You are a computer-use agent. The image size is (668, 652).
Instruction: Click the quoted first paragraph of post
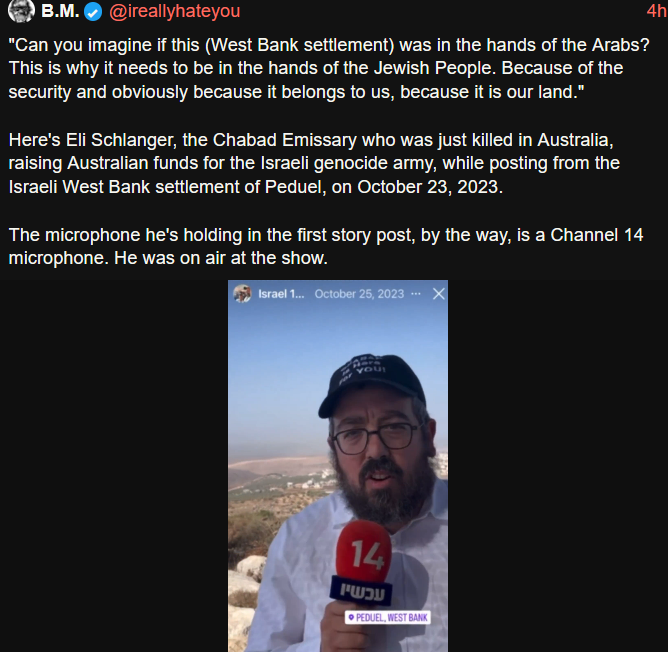[x=329, y=69]
